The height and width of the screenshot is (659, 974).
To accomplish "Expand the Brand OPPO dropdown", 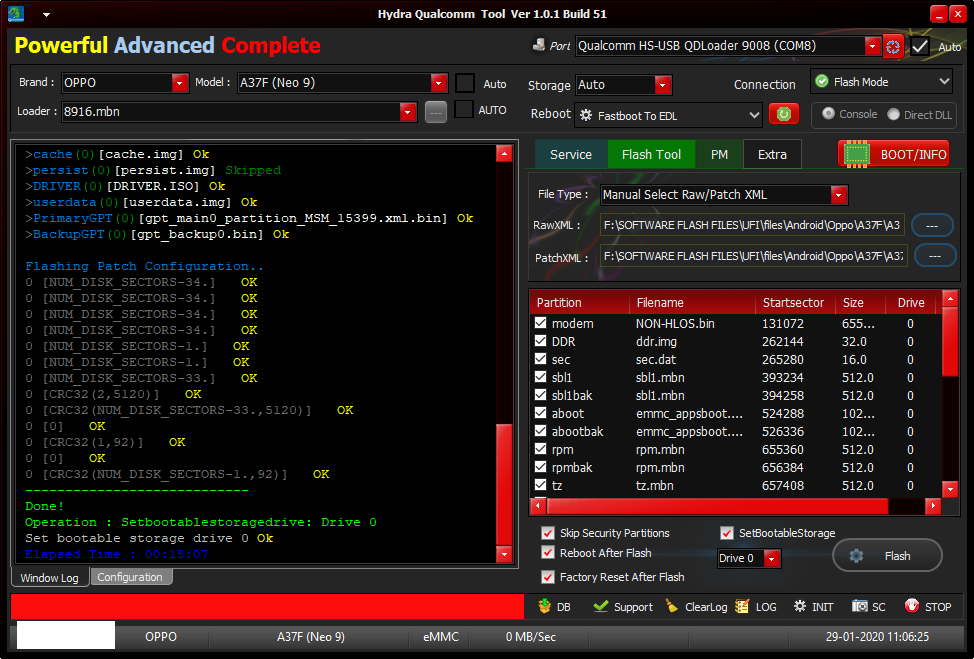I will tap(180, 83).
